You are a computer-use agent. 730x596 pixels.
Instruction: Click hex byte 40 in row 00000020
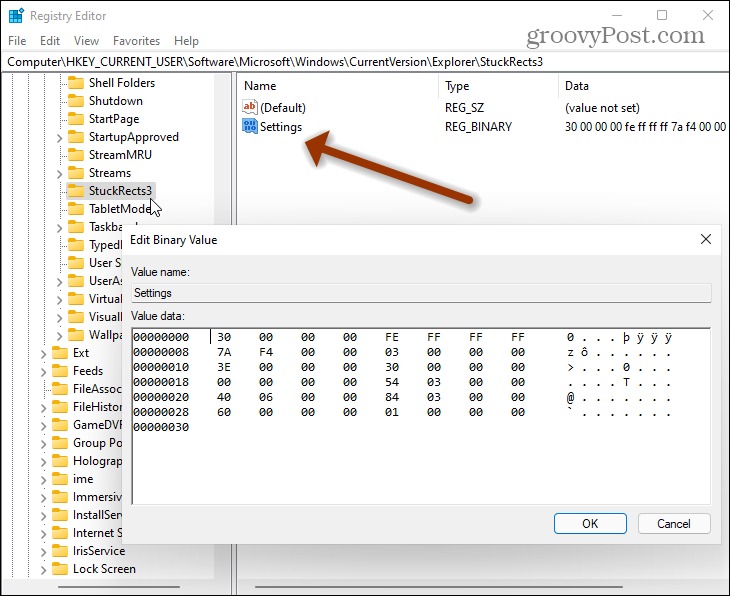[x=224, y=397]
